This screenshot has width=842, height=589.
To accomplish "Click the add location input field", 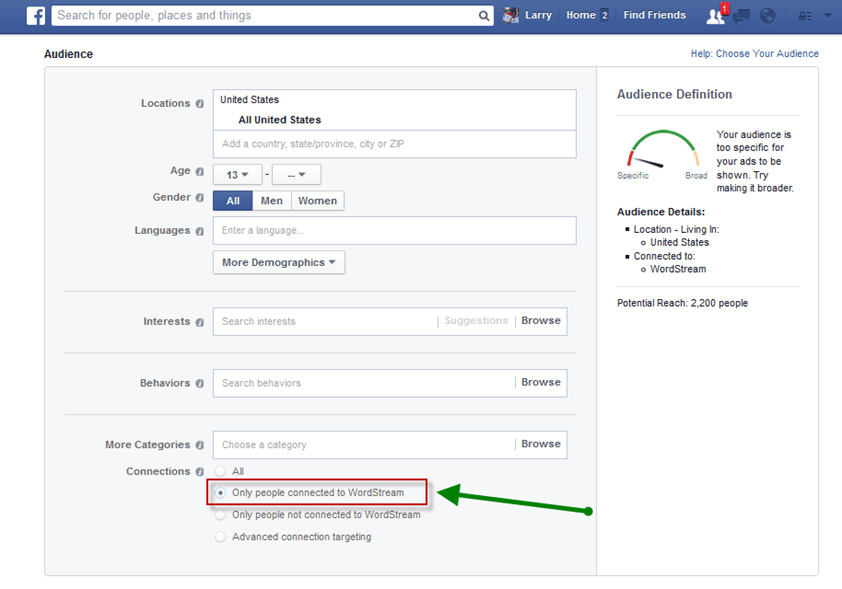I will (x=395, y=144).
